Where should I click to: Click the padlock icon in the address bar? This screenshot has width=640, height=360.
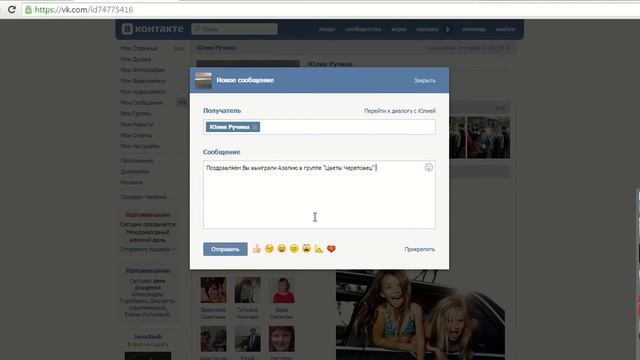(28, 9)
